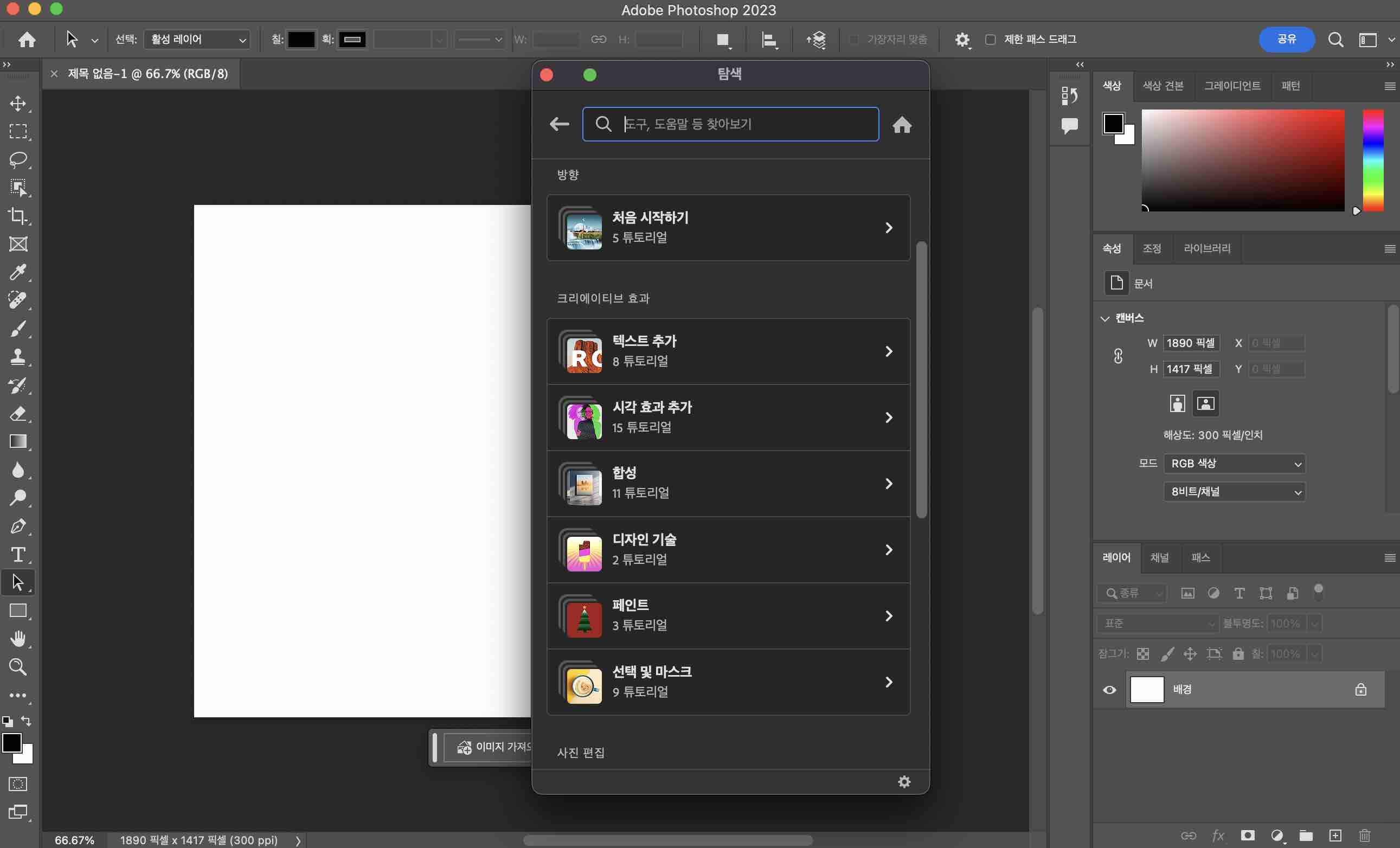
Task: Toggle canvas width-height link icon
Action: coord(1118,356)
